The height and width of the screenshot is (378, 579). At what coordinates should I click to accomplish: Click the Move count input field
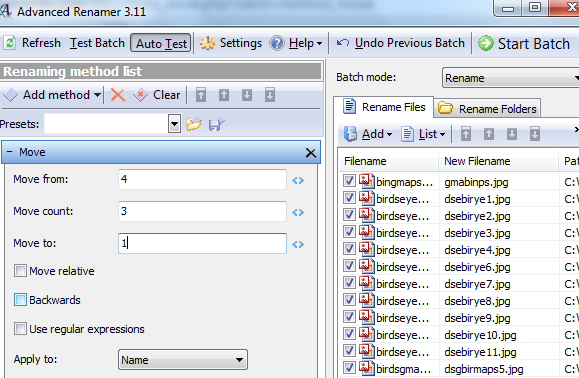click(x=202, y=211)
